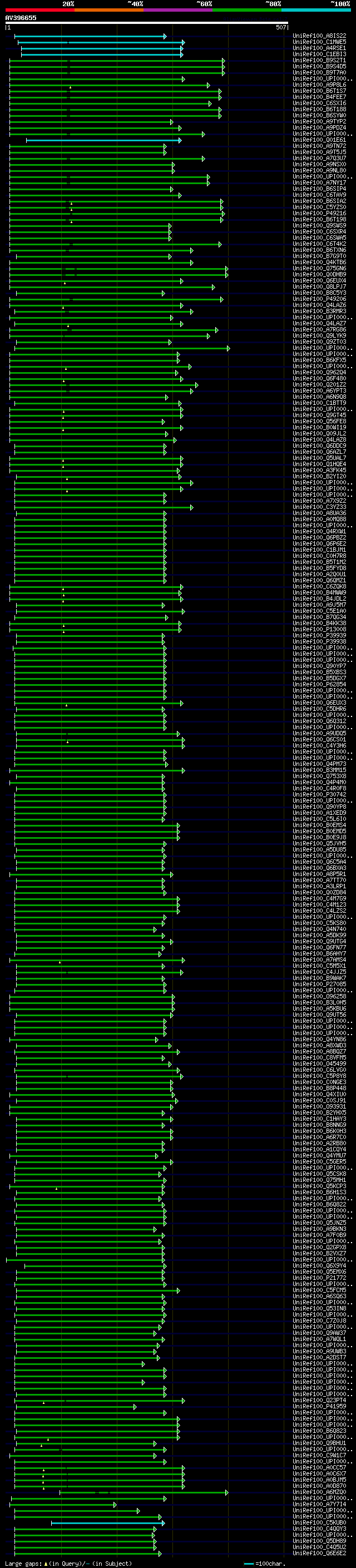Select the UniRef100_P13008 label
Image resolution: width=356 pixels, height=1568 pixels.
coord(319,630)
